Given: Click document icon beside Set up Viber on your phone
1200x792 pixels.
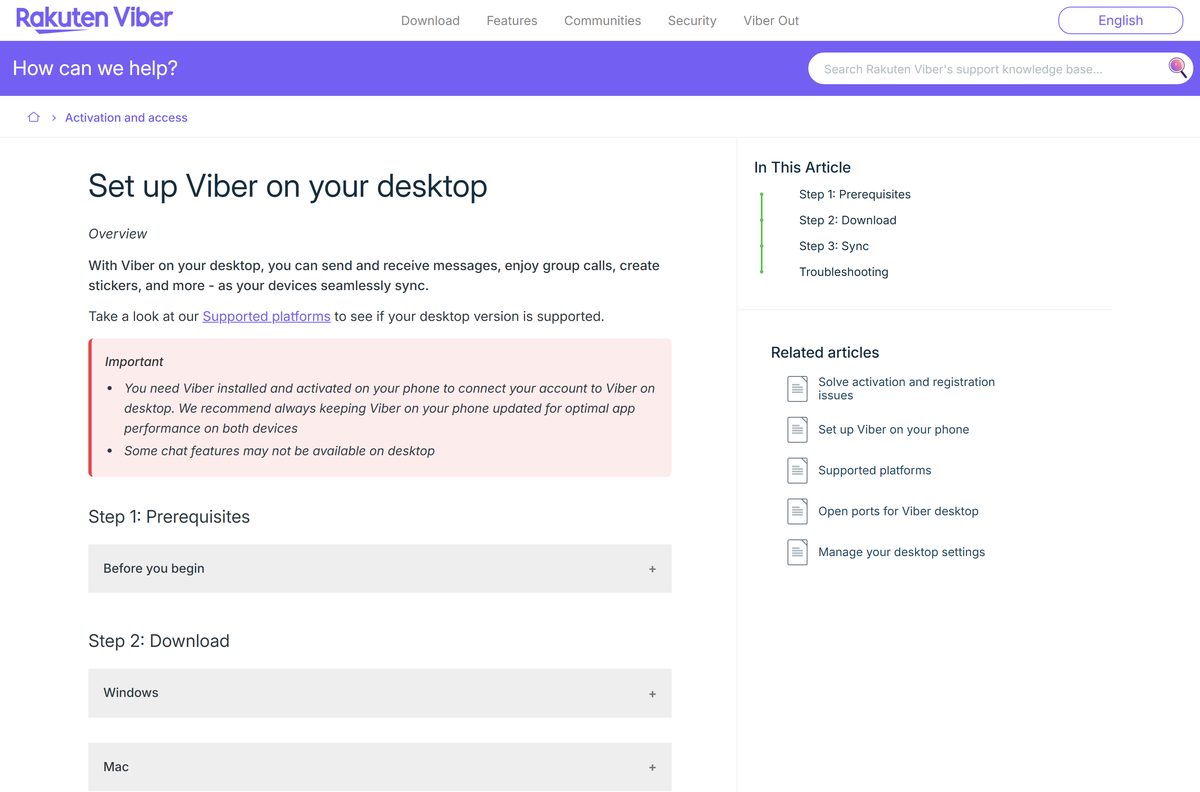Looking at the screenshot, I should pyautogui.click(x=797, y=430).
